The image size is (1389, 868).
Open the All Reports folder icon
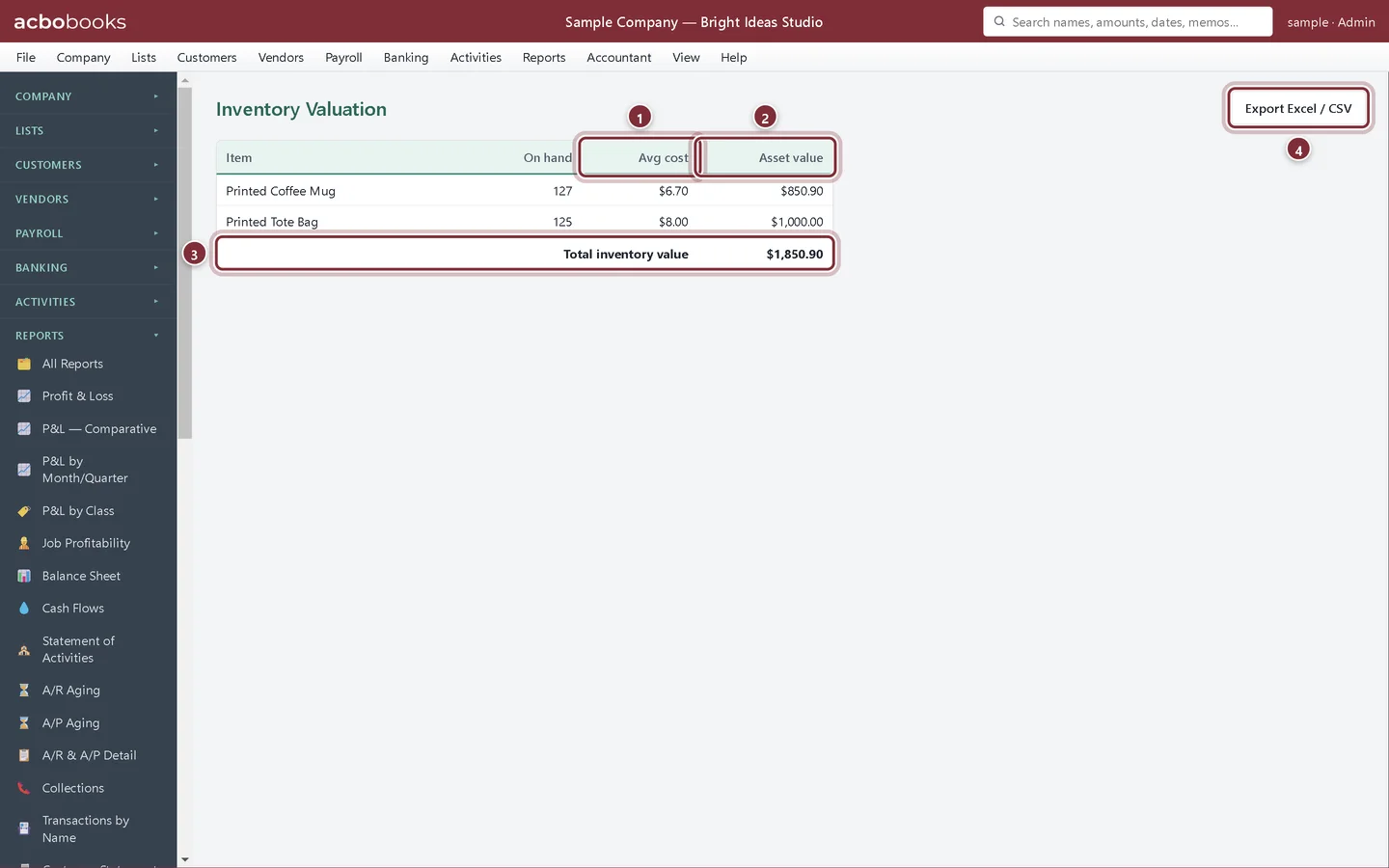pos(24,364)
